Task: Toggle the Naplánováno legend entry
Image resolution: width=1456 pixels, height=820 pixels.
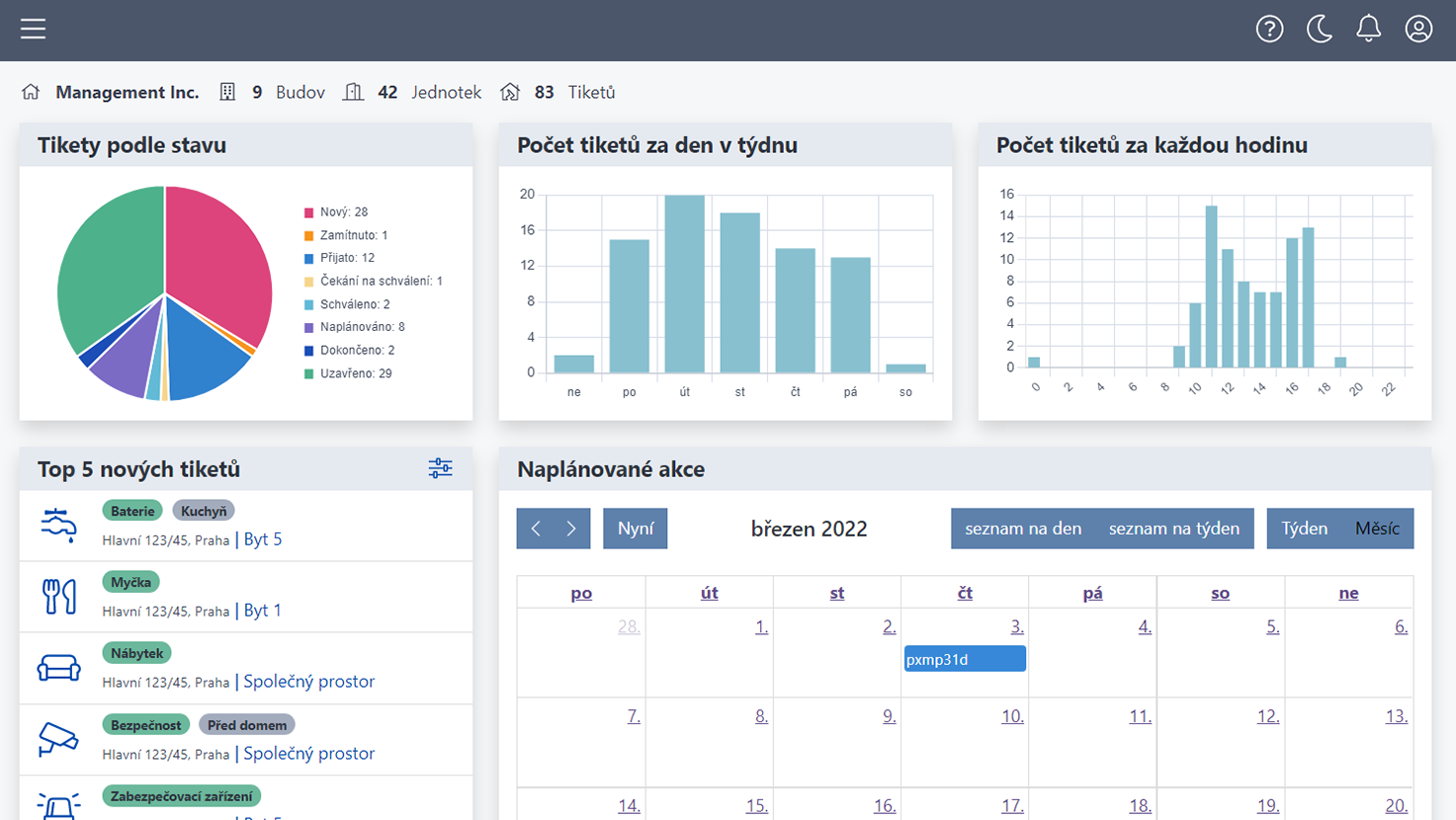Action: tap(355, 327)
